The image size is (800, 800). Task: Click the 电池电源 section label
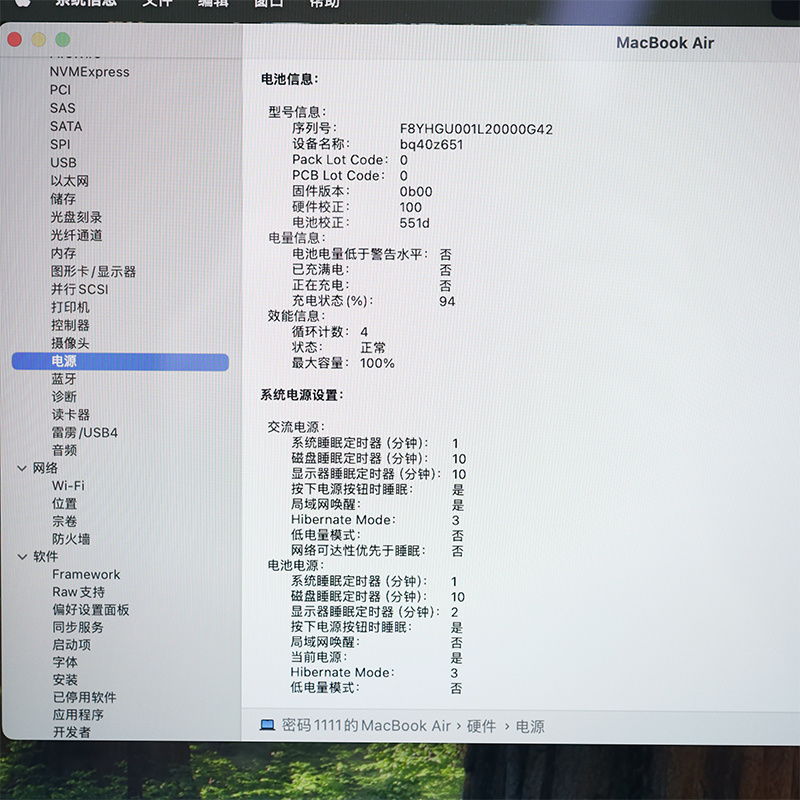click(x=296, y=565)
